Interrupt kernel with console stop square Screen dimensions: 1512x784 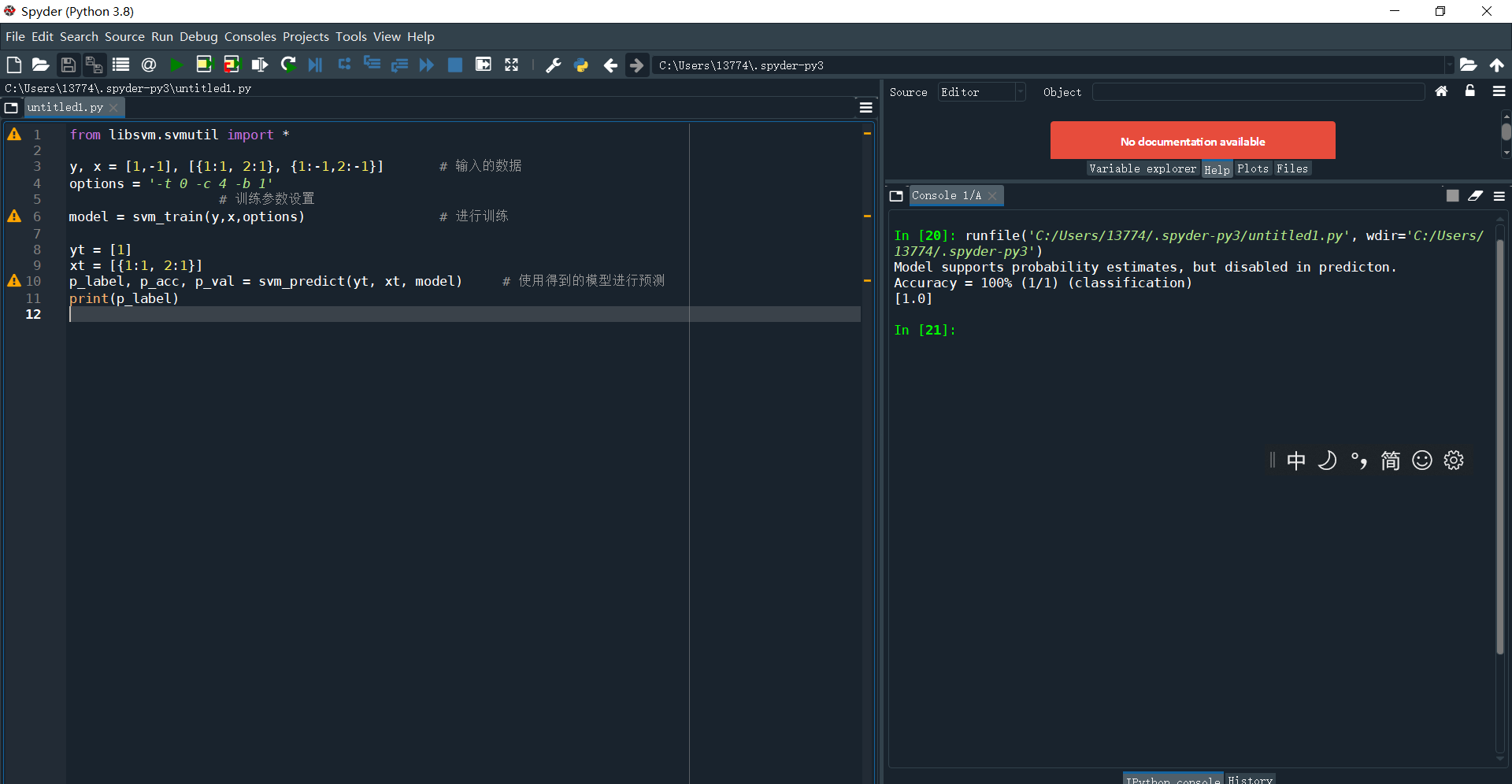[x=1452, y=196]
